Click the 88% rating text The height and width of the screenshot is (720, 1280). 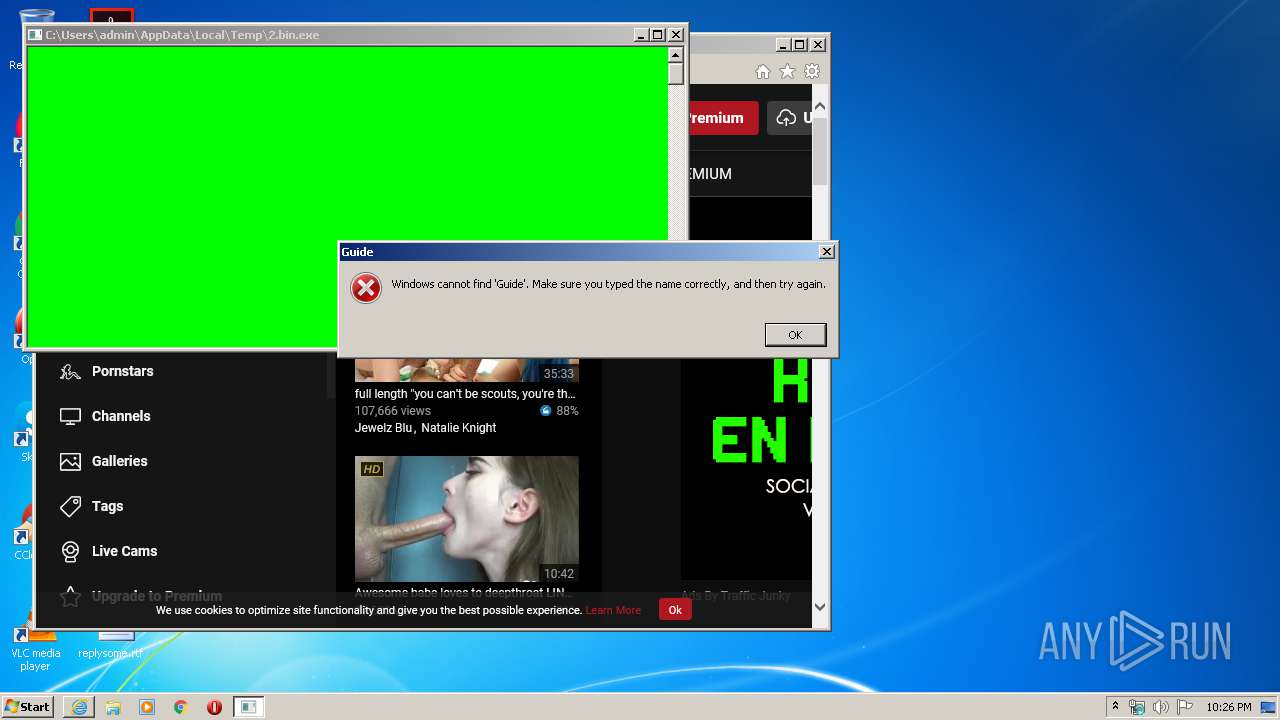tap(567, 411)
